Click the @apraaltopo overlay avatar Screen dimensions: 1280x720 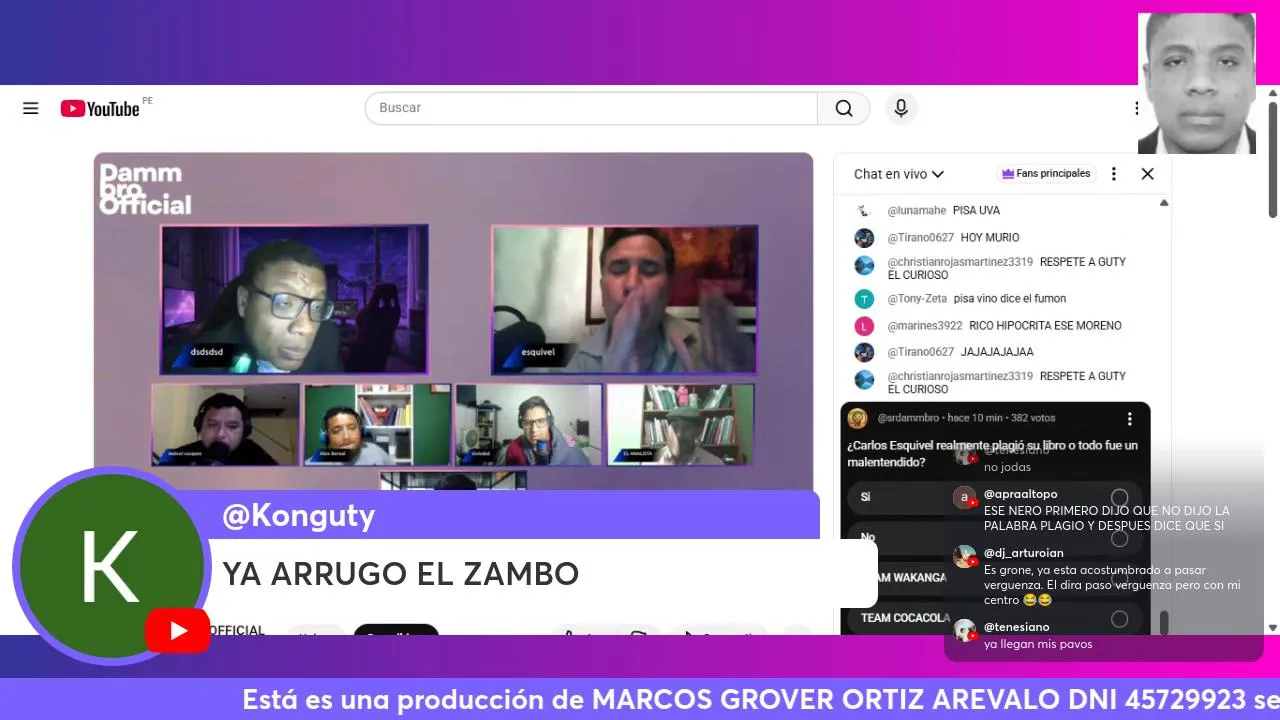tap(965, 497)
